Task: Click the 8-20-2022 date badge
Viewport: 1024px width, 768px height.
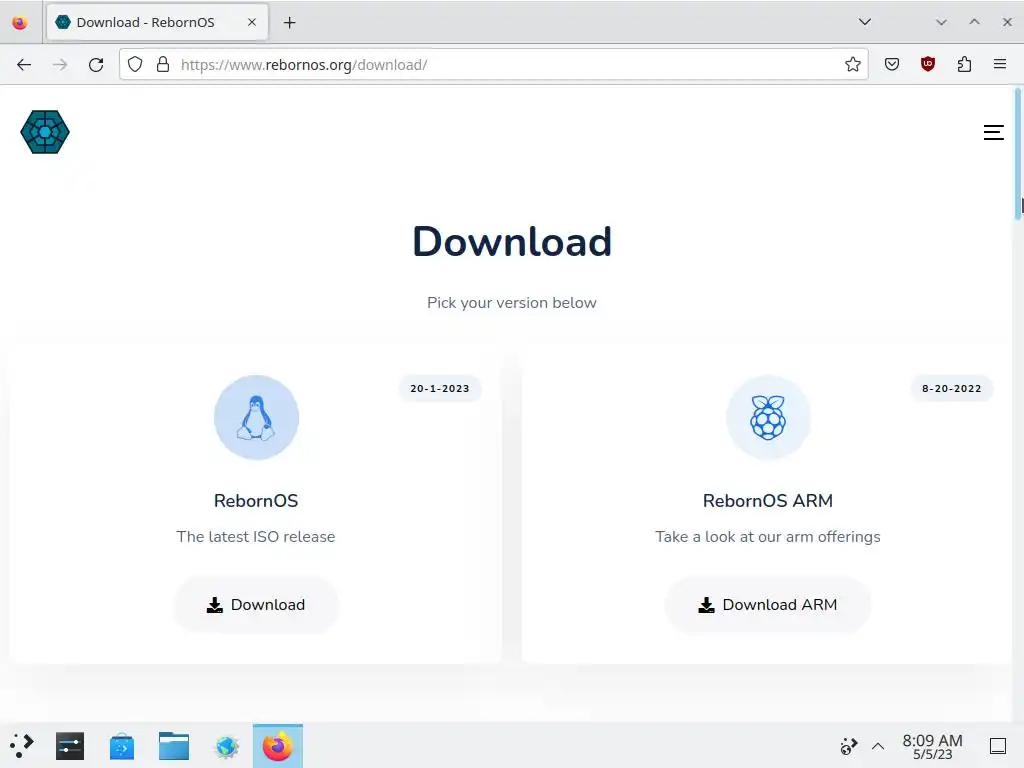Action: (952, 389)
